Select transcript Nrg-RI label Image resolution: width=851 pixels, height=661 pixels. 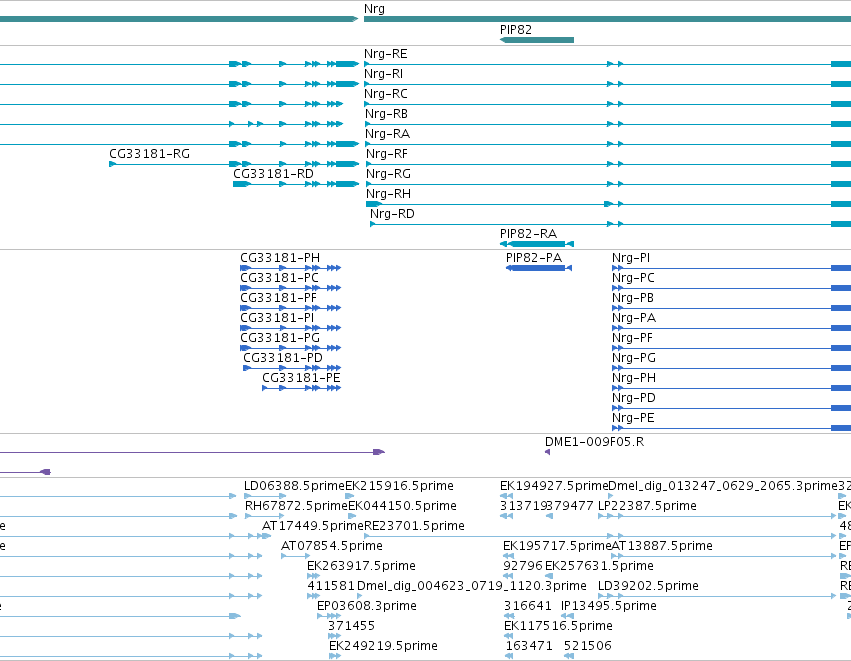coord(383,74)
